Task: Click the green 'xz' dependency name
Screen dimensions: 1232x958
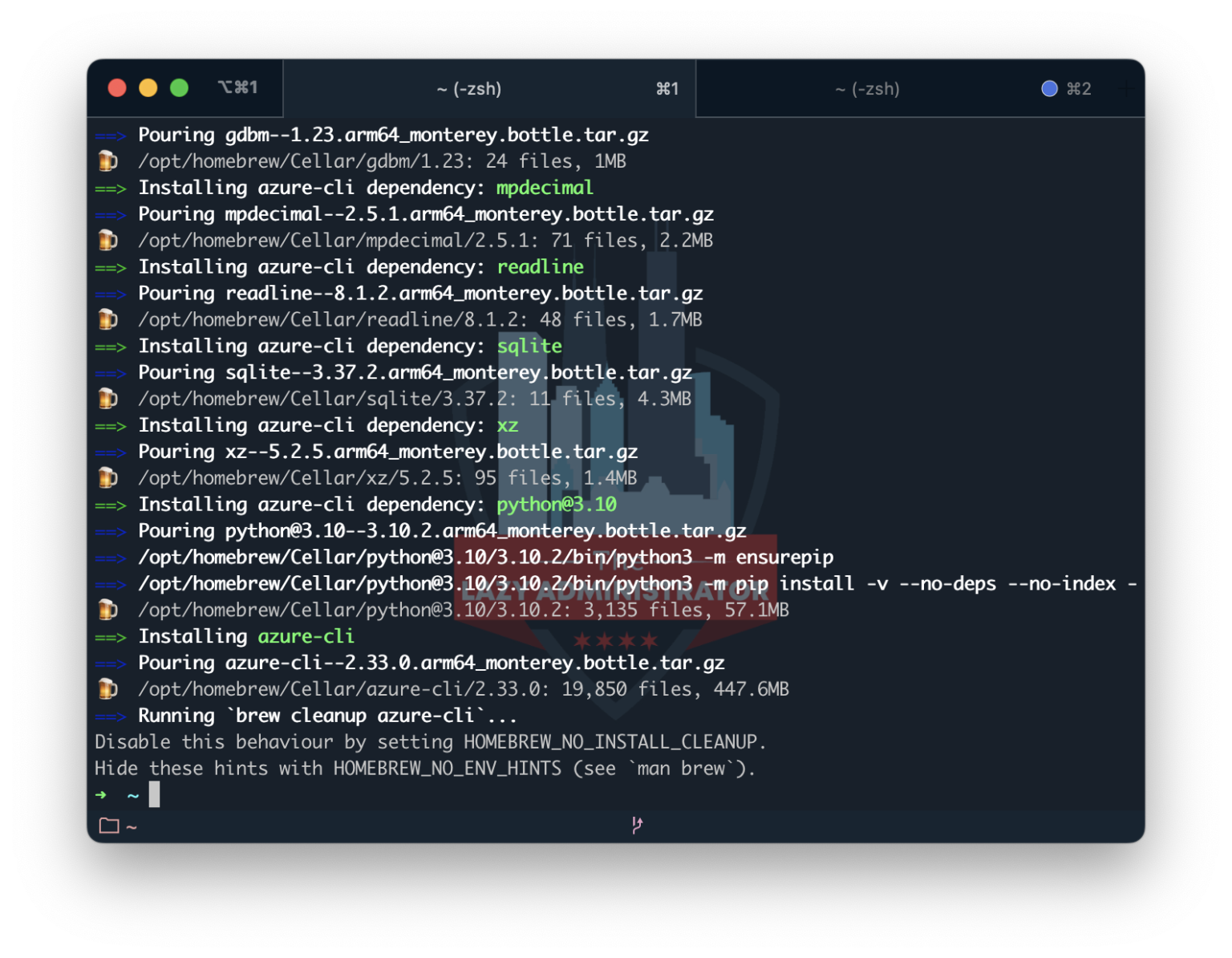Action: [x=508, y=425]
